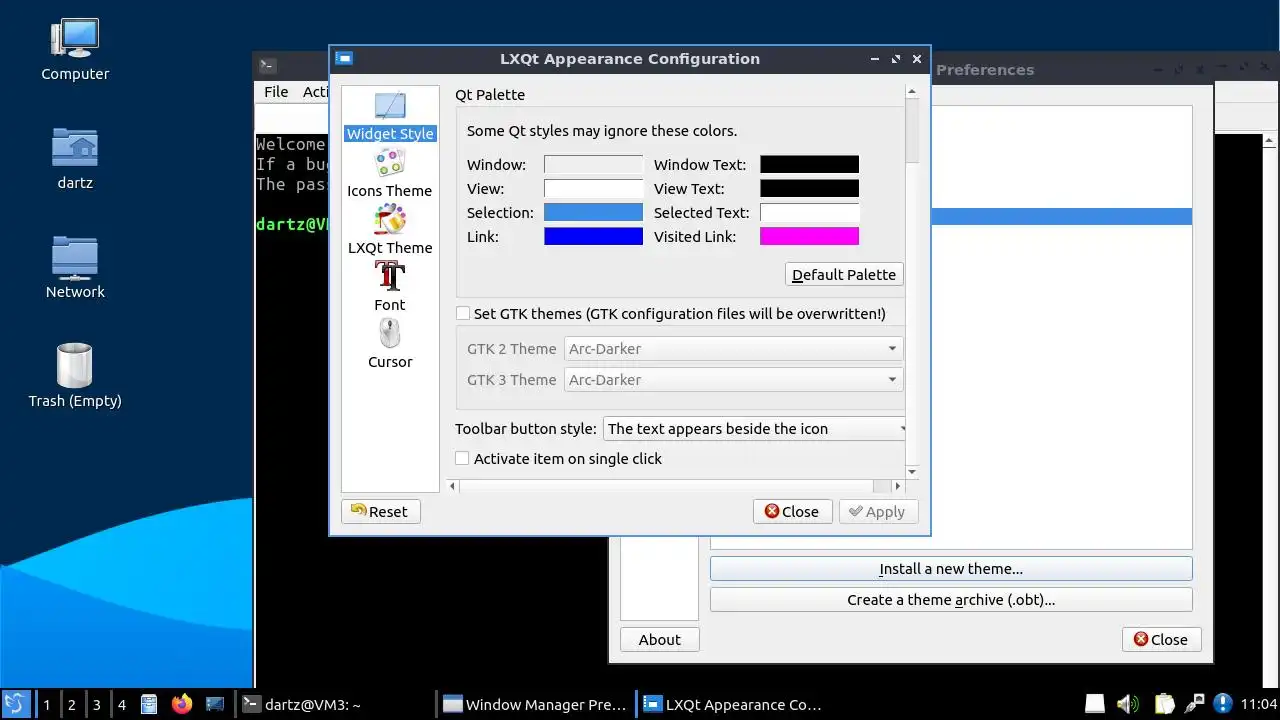Launch the file manager from the panel
This screenshot has height=720, width=1280.
(x=149, y=704)
